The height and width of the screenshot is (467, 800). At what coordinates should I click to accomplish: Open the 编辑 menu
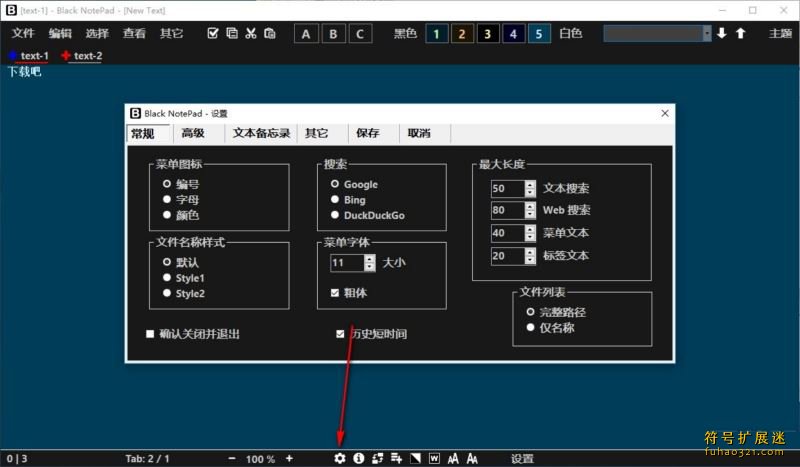pyautogui.click(x=60, y=33)
